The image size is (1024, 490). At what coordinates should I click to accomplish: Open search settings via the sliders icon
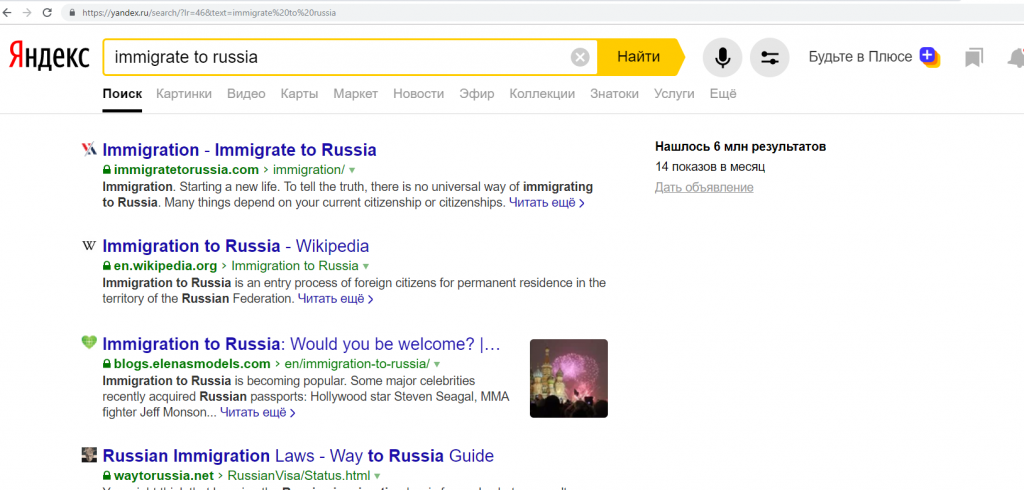(x=770, y=57)
